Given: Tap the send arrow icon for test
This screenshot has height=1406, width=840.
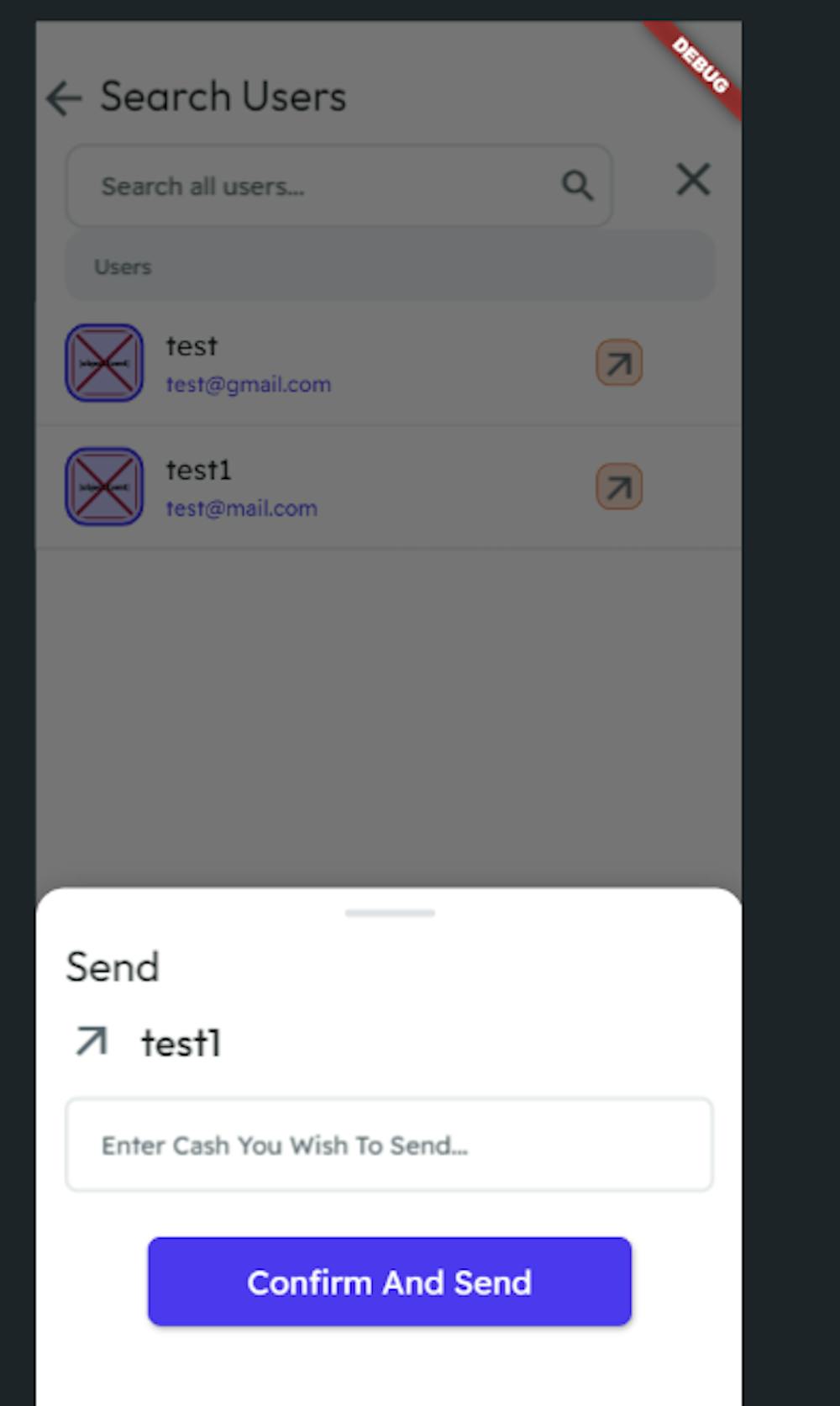Looking at the screenshot, I should click(x=619, y=363).
